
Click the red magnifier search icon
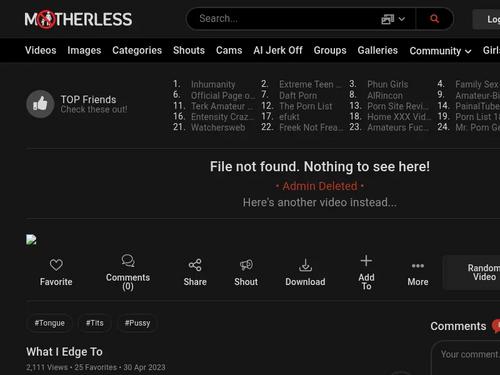click(x=434, y=19)
